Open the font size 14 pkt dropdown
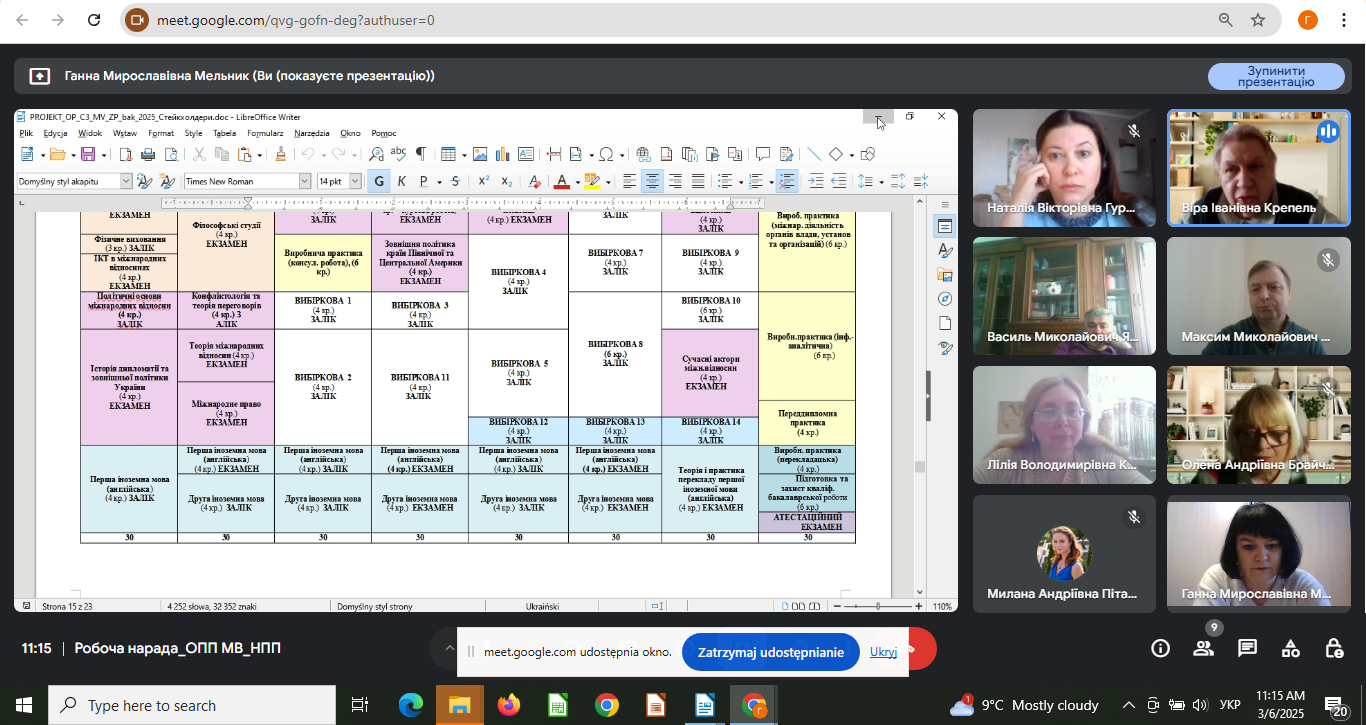 [354, 181]
